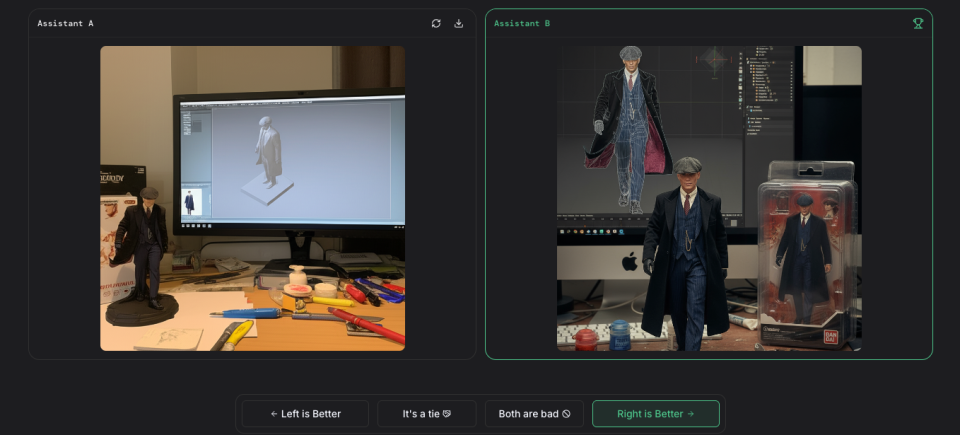Choose It's a tie
The image size is (960, 435).
point(427,414)
